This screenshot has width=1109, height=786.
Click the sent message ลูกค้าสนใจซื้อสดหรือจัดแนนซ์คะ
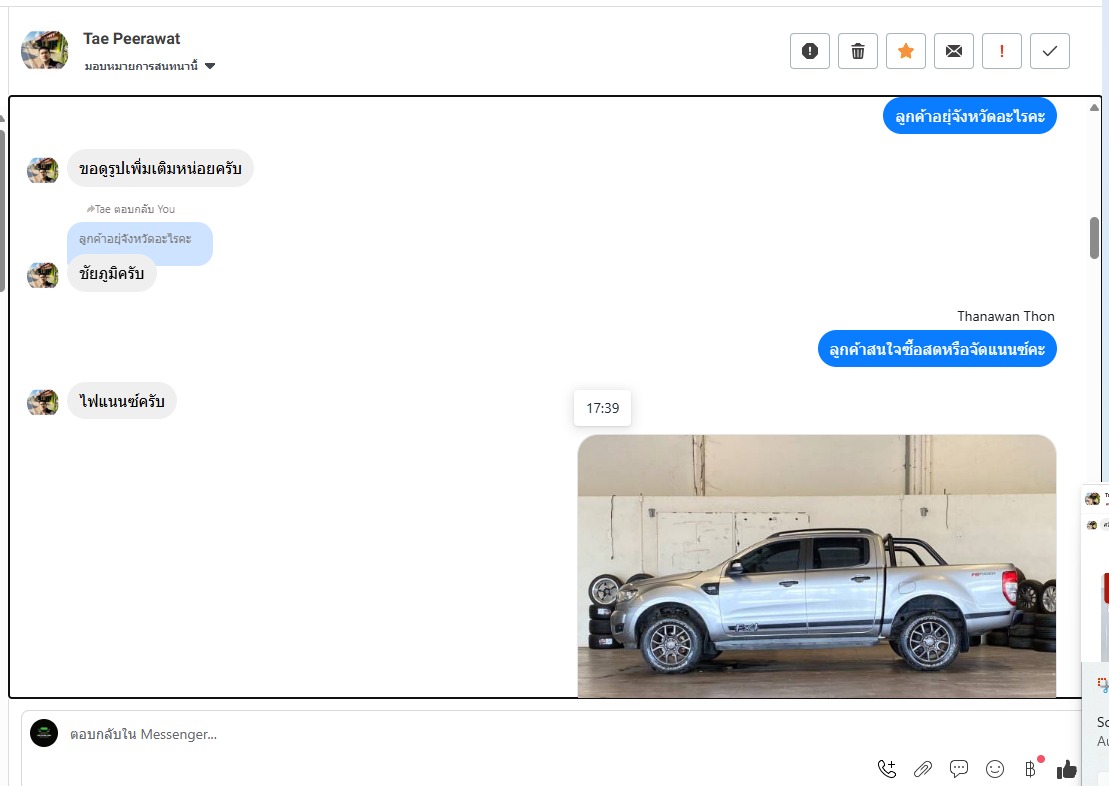tap(937, 349)
